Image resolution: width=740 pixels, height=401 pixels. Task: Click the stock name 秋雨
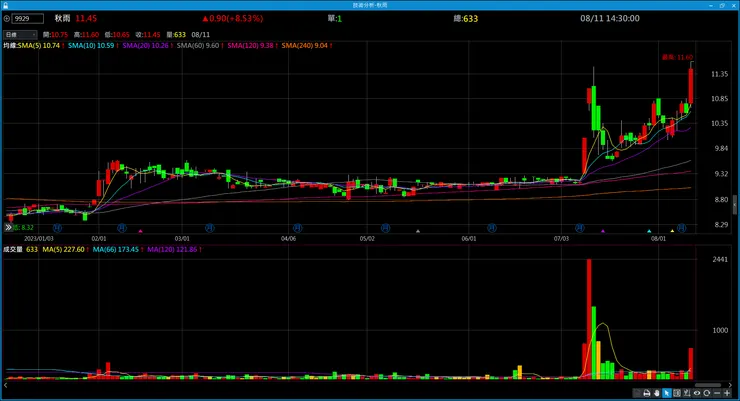[x=62, y=18]
